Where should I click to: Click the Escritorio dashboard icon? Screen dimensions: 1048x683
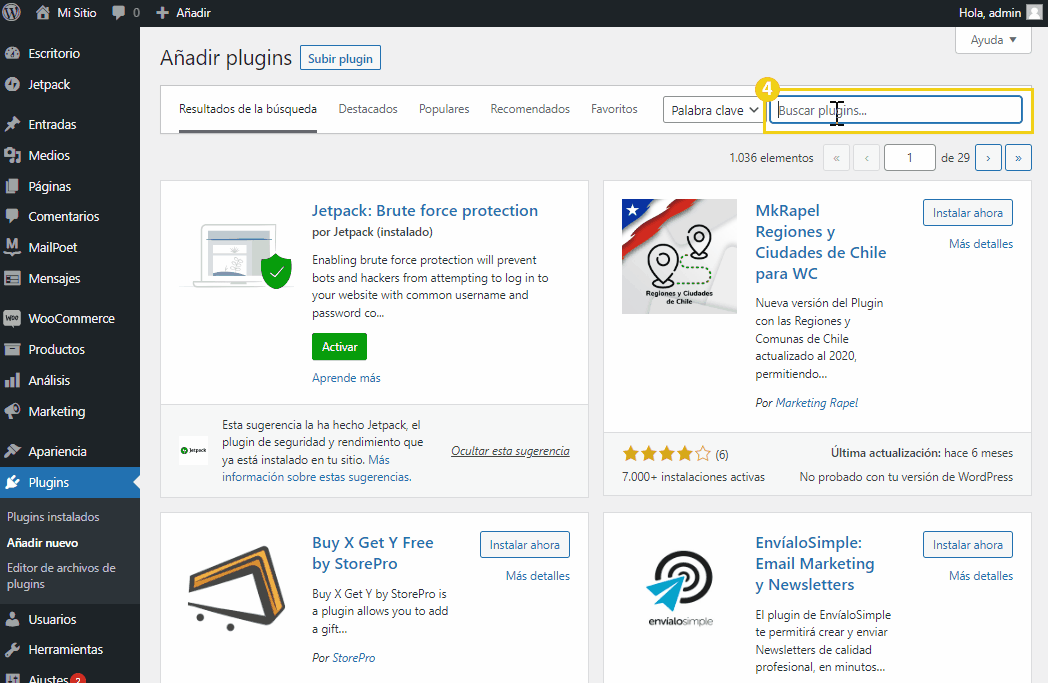(x=12, y=53)
